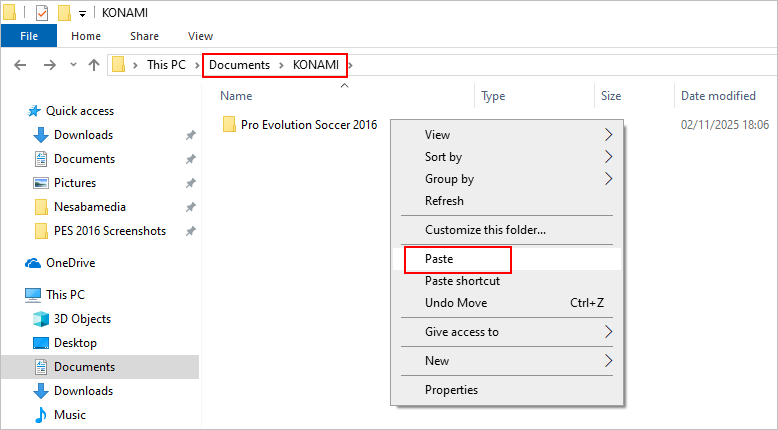Click the Pro Evolution Soccer 2016 folder icon

(229, 125)
